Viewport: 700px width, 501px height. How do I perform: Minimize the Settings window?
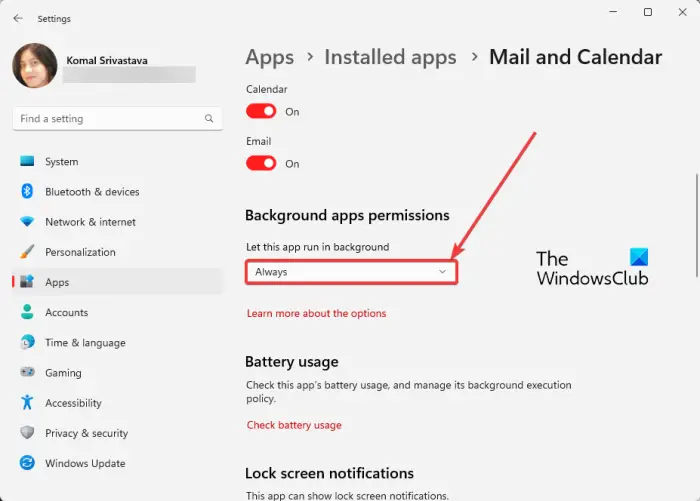pos(613,12)
